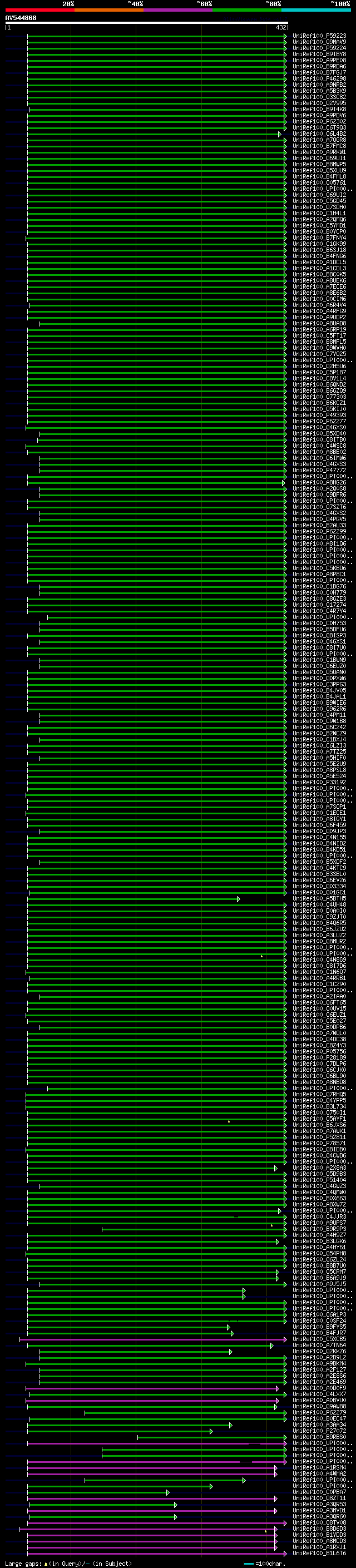The image size is (356, 1568).
Task: Click hit UniRef100_B7FGJ7
Action: tap(319, 72)
